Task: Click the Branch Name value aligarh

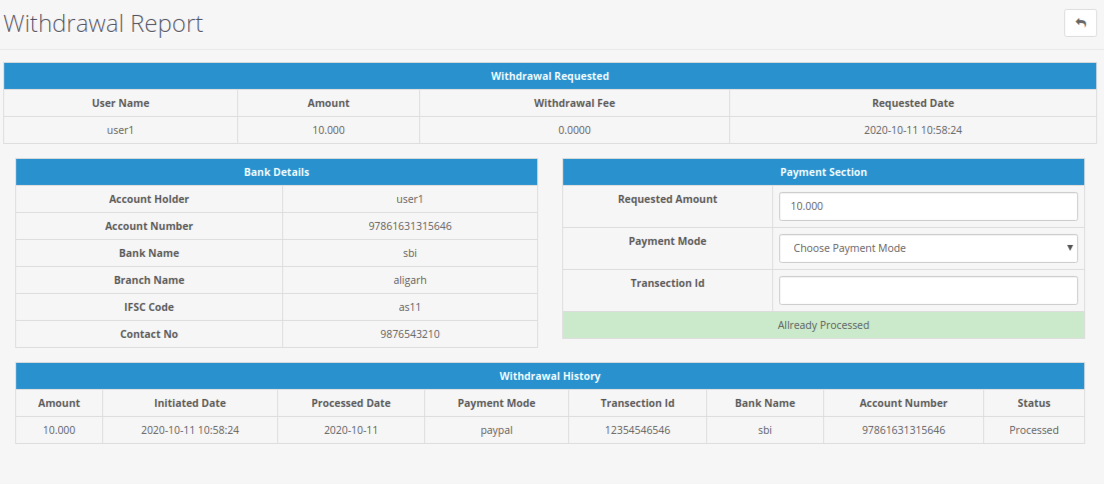Action: [410, 280]
